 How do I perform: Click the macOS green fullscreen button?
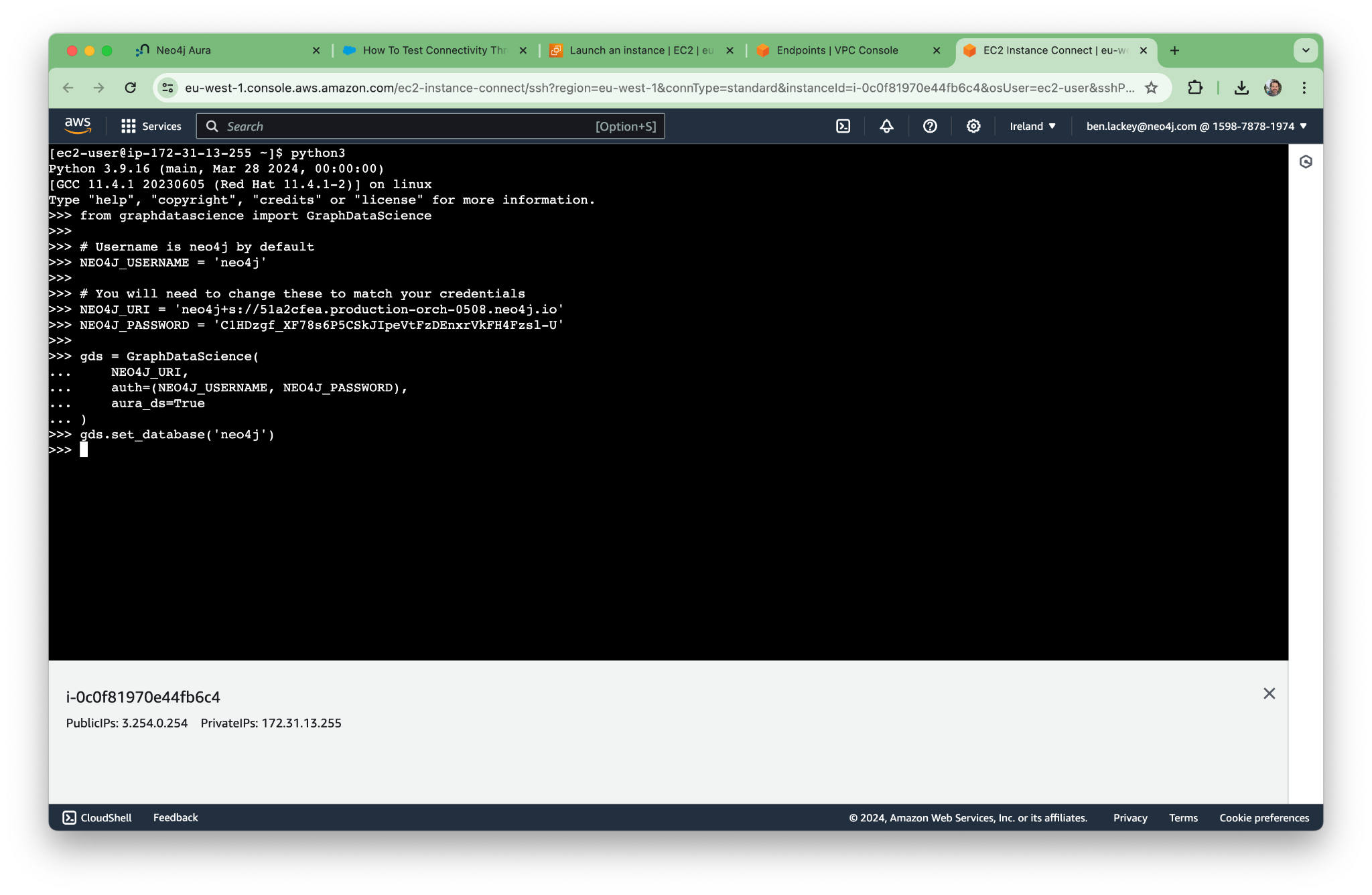click(x=107, y=50)
